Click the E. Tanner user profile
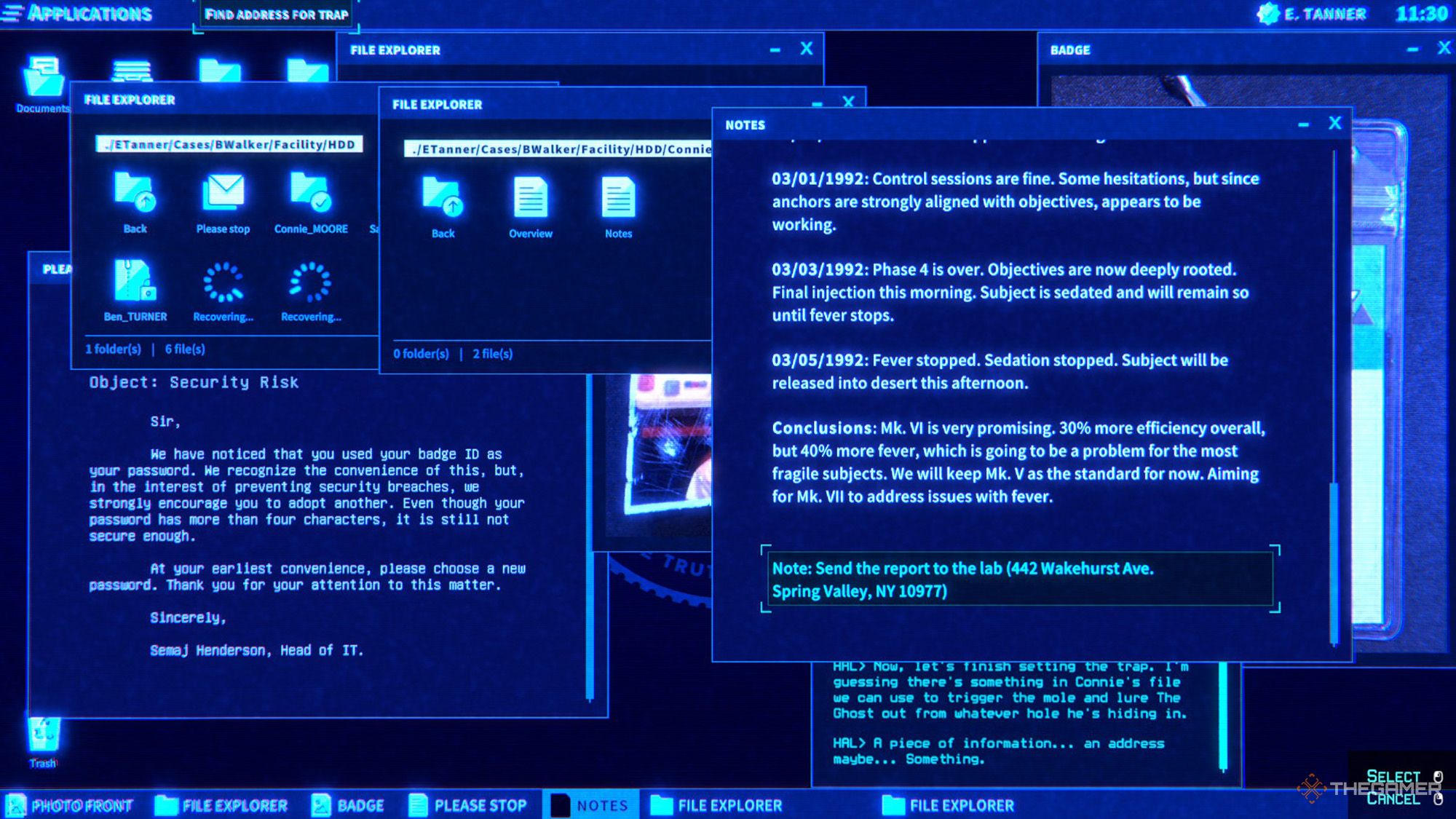This screenshot has height=819, width=1456. [1311, 14]
